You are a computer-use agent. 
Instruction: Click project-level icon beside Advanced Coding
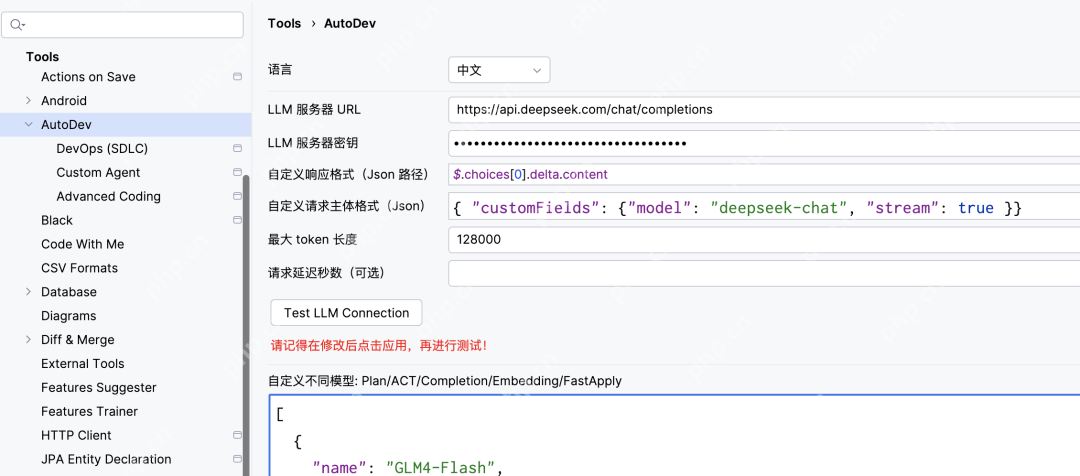pyautogui.click(x=238, y=196)
